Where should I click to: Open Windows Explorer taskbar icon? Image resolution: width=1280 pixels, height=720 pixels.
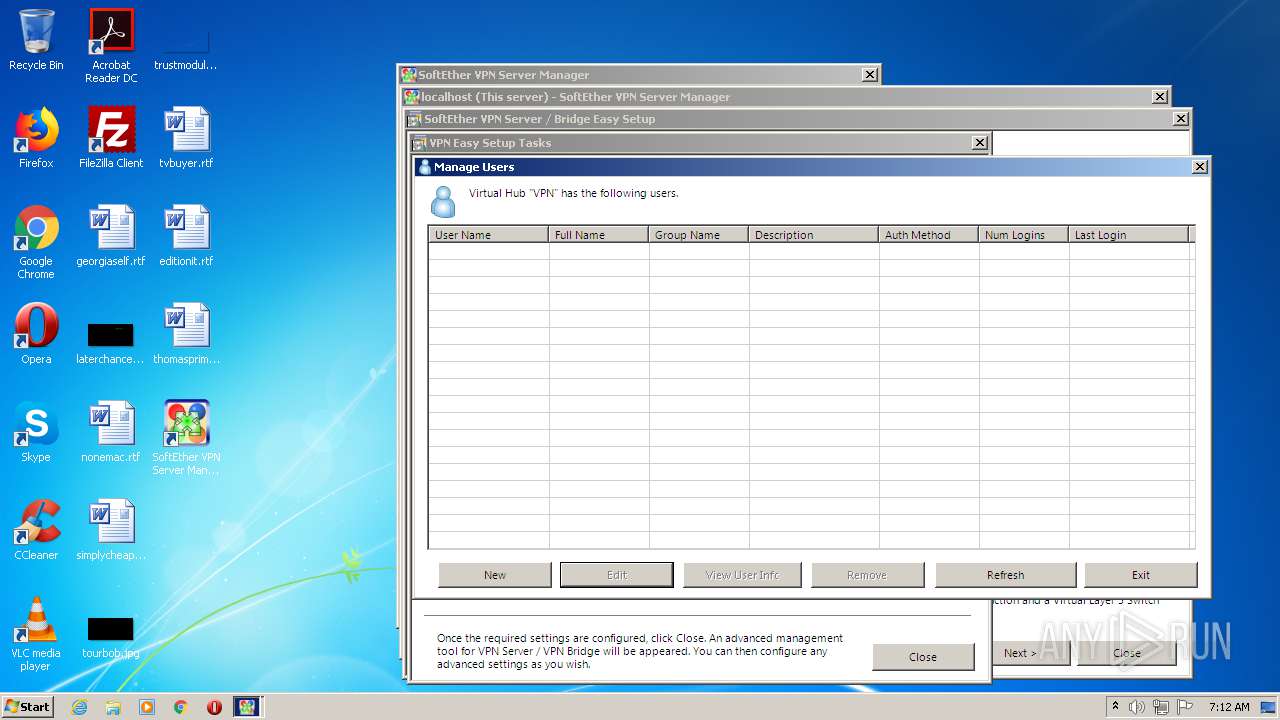[113, 707]
